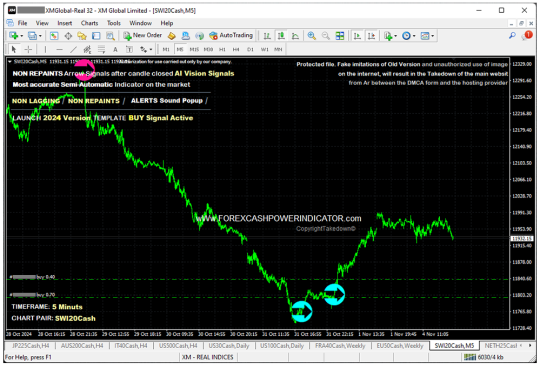The width and height of the screenshot is (540, 369).
Task: Zoom out of the chart
Action: 325,36
